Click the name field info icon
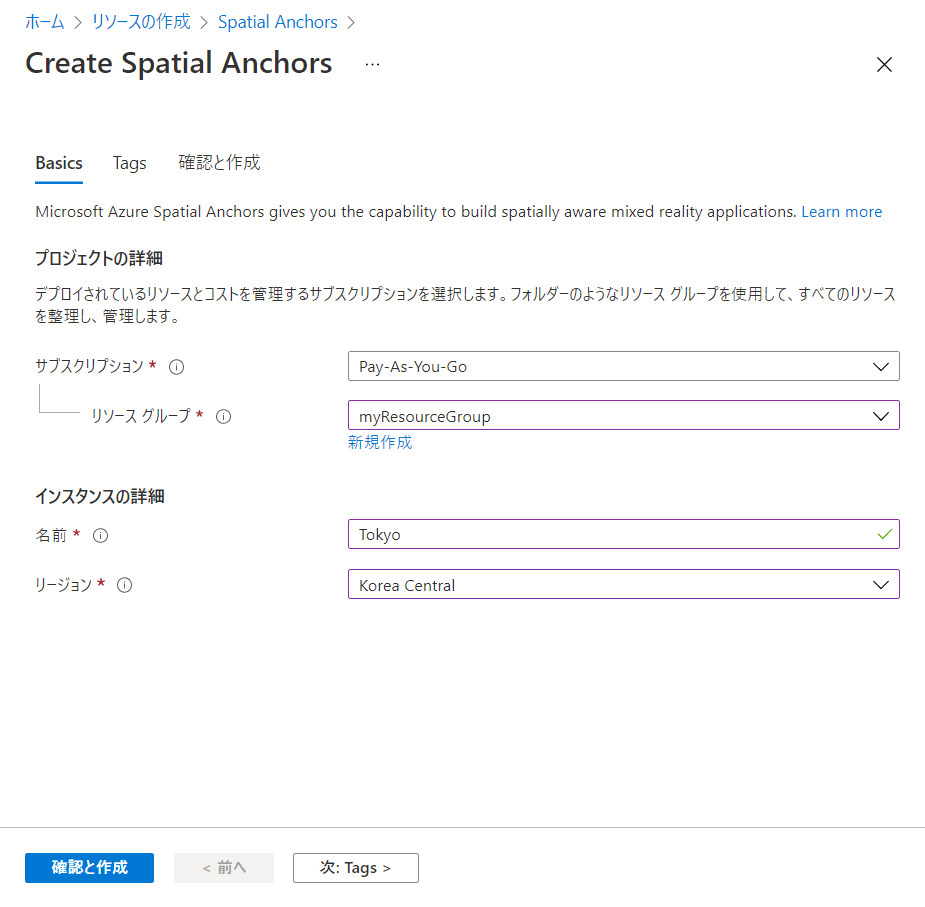 click(x=101, y=535)
